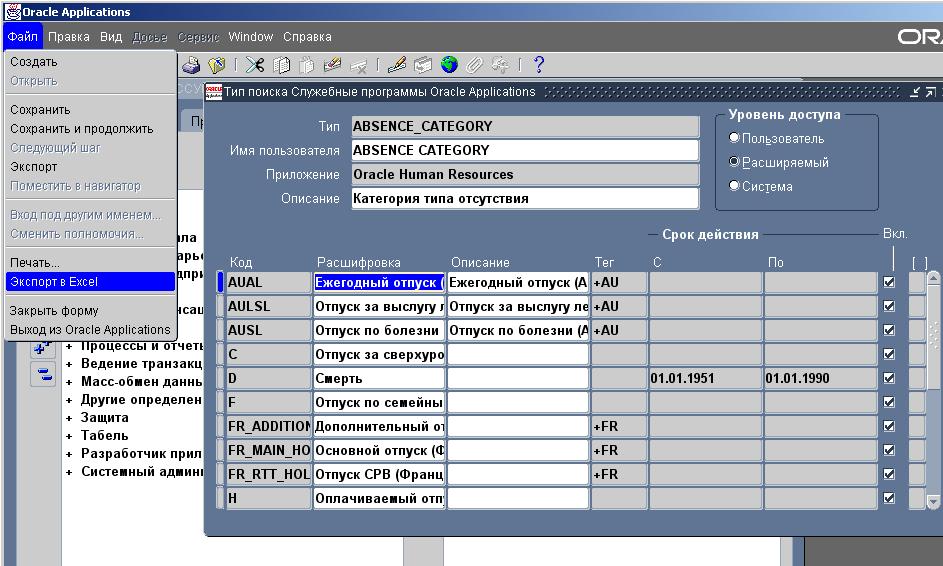Click the Описание field for code C
This screenshot has height=566, width=943.
(517, 354)
